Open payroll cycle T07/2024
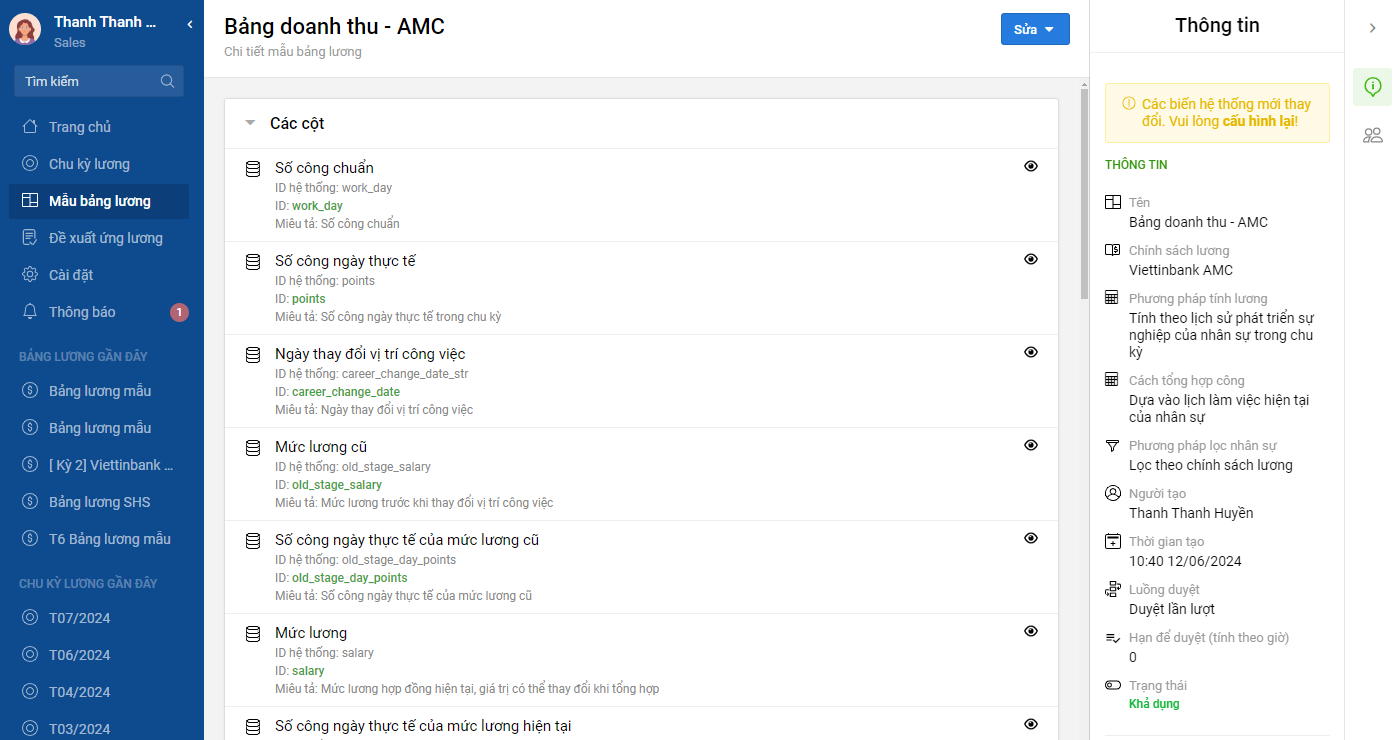Image resolution: width=1398 pixels, height=740 pixels. pos(98,618)
